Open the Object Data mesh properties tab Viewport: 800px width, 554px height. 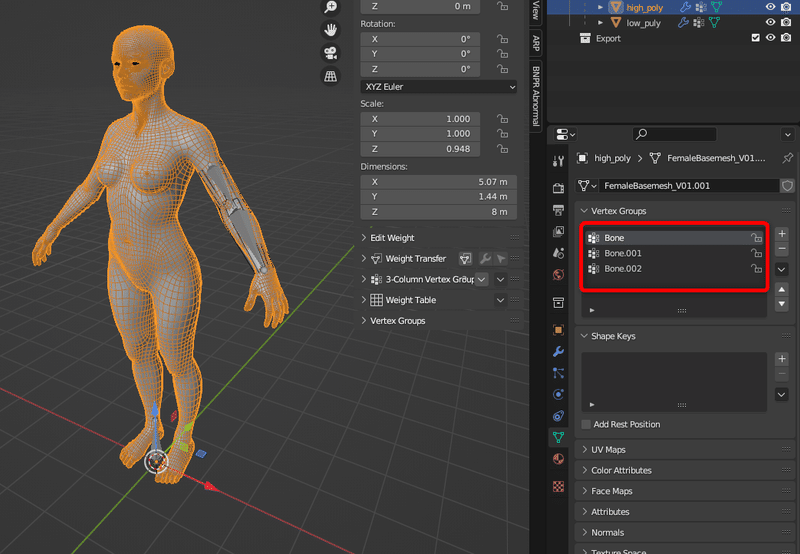(x=558, y=437)
